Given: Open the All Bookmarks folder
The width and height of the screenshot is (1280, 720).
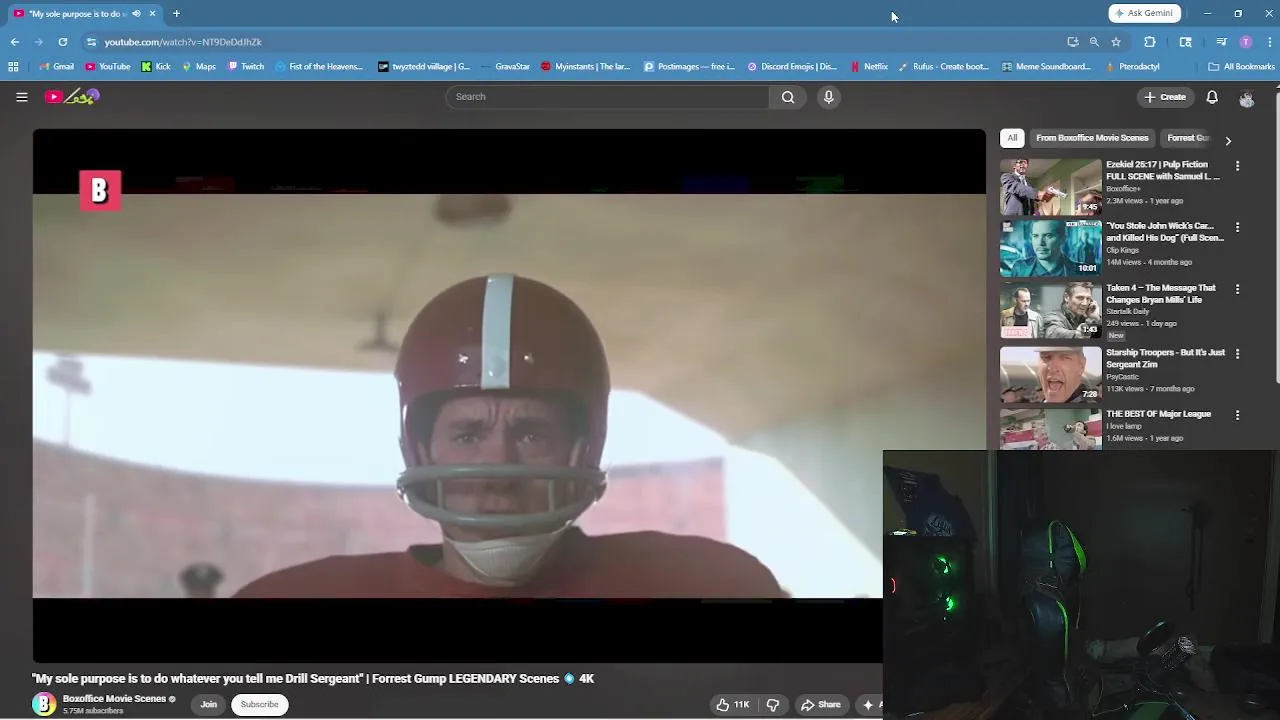Looking at the screenshot, I should point(1241,67).
